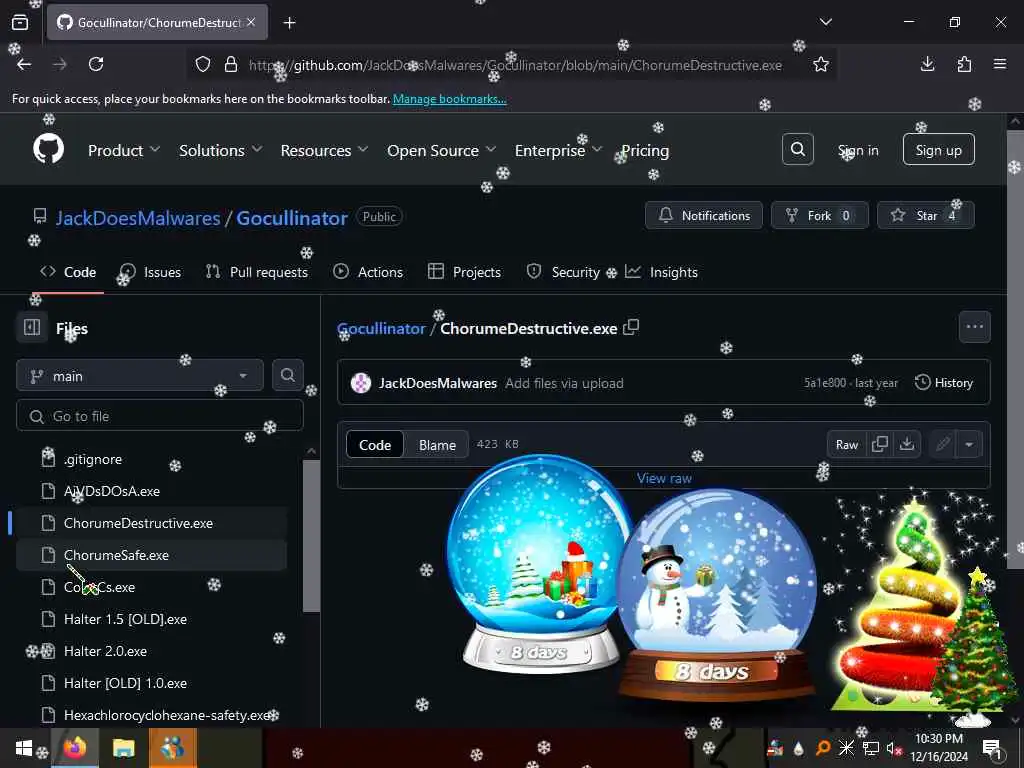Screen dimensions: 1024x768
Task: Expand the Resources menu
Action: pos(324,150)
